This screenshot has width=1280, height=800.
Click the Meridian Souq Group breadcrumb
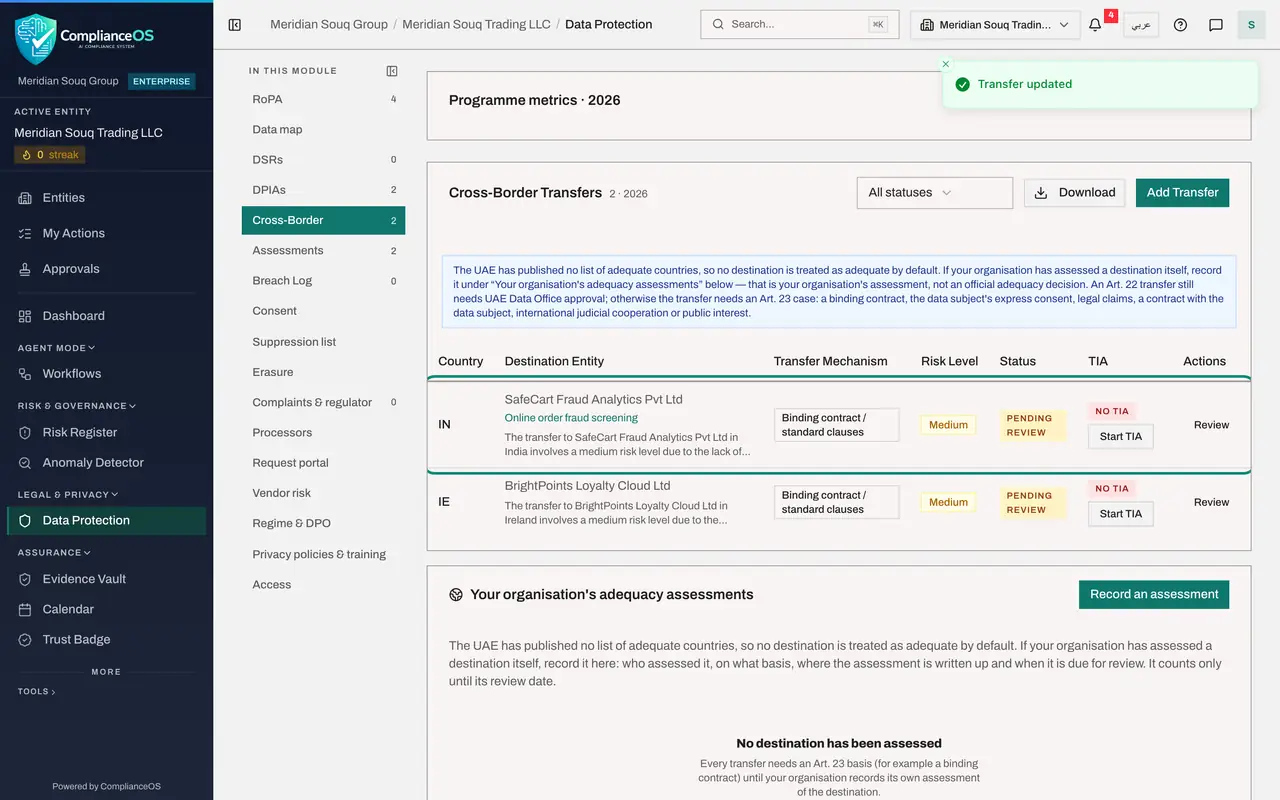click(x=330, y=24)
